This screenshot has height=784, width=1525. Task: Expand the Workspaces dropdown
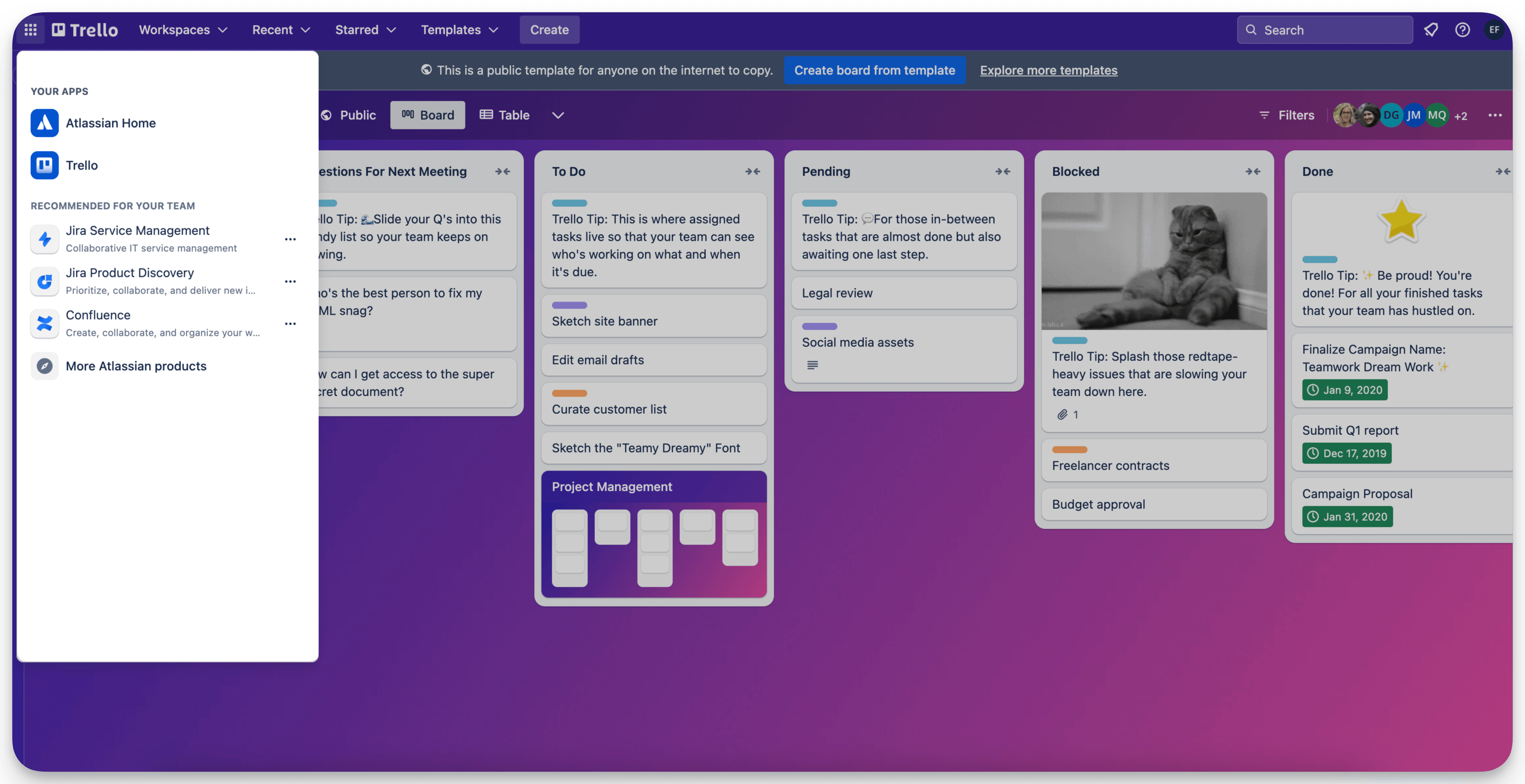coord(183,29)
